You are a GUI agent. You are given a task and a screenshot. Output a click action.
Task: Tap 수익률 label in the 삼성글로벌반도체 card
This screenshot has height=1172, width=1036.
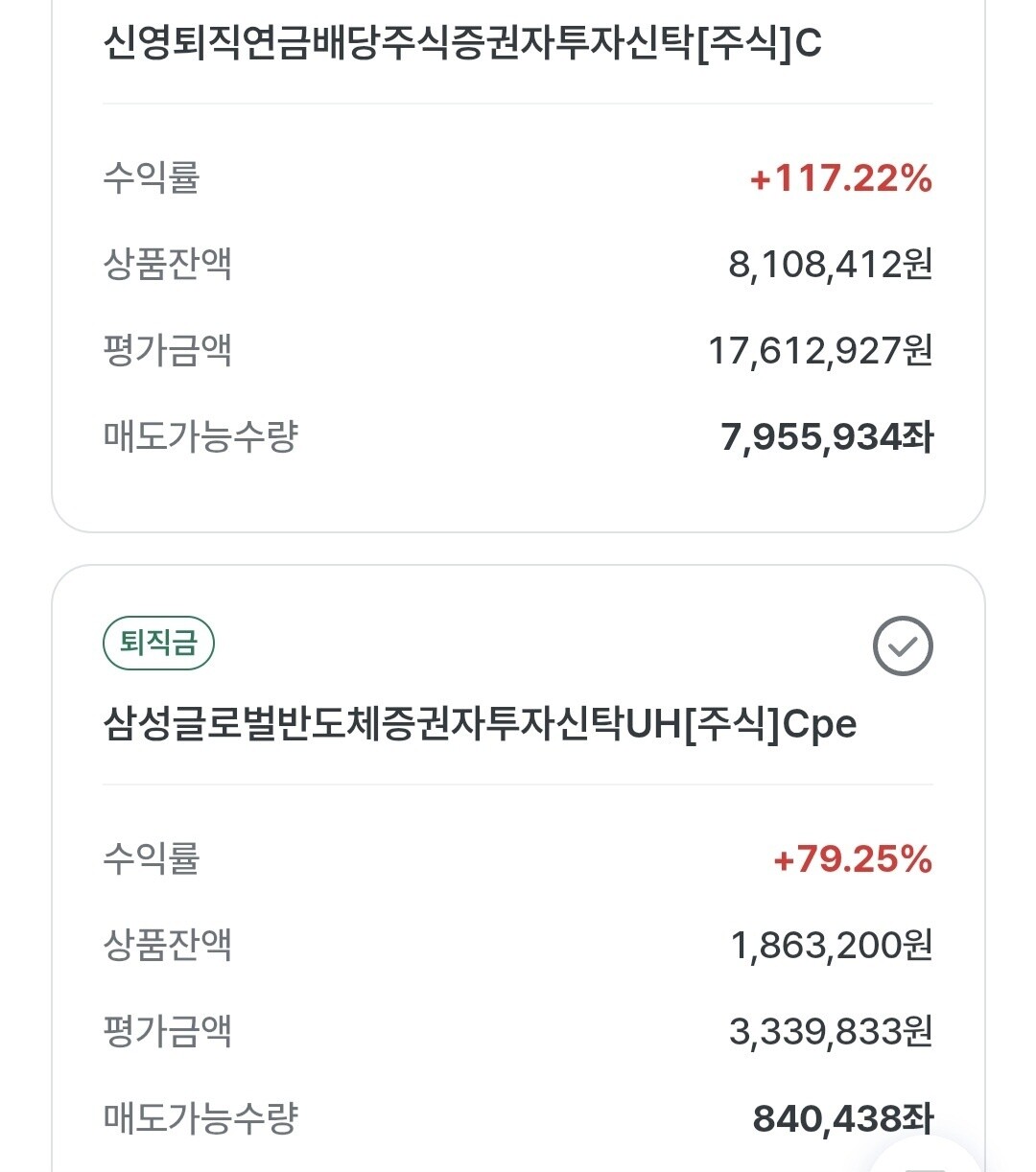[152, 858]
